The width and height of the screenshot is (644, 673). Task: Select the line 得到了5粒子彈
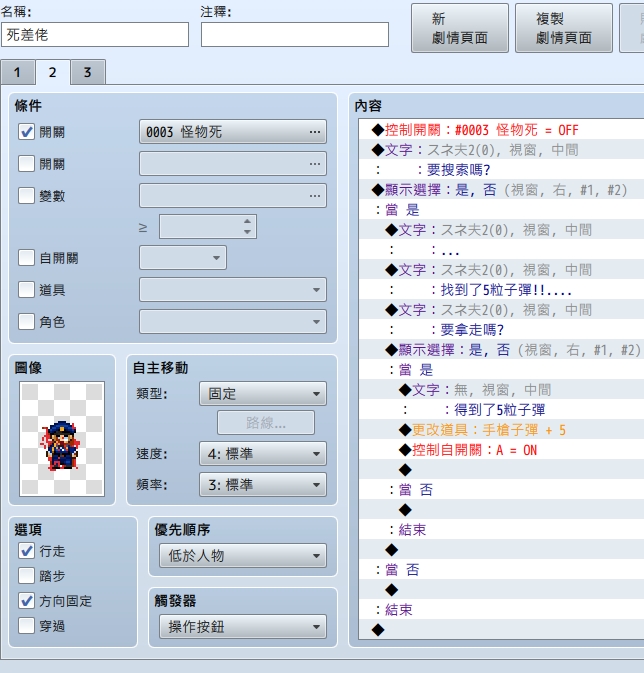pos(501,410)
